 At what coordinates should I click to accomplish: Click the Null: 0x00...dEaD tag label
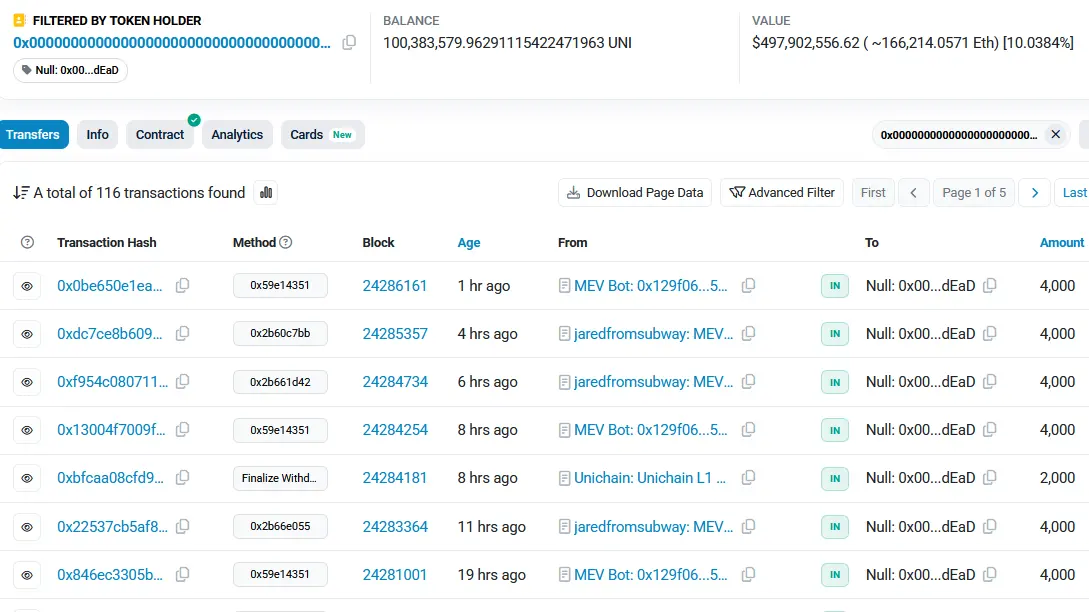(x=71, y=70)
